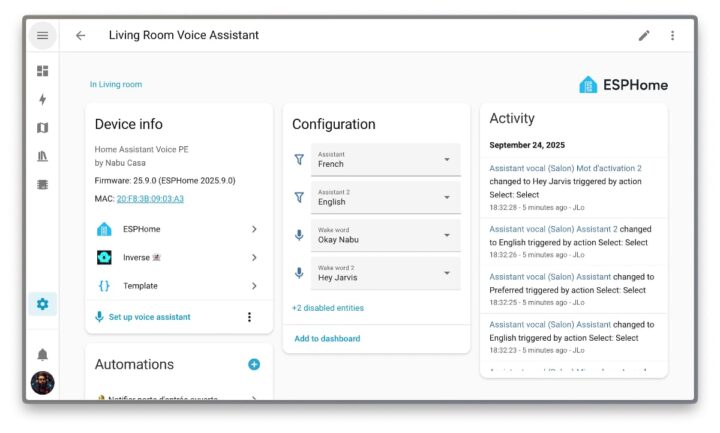Open the user profile avatar

click(42, 383)
